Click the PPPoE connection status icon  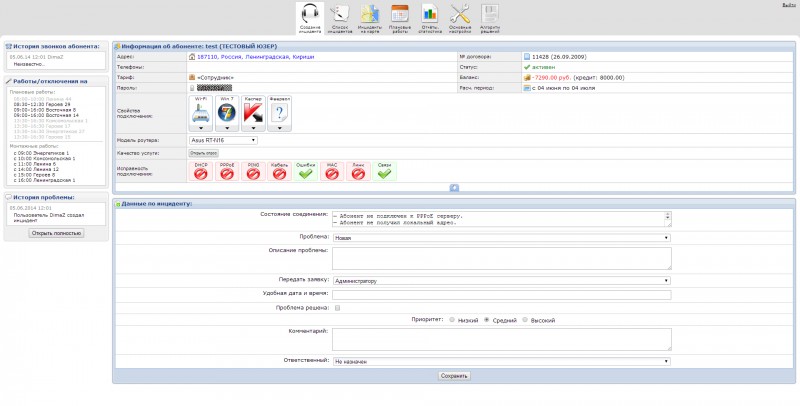[x=227, y=171]
